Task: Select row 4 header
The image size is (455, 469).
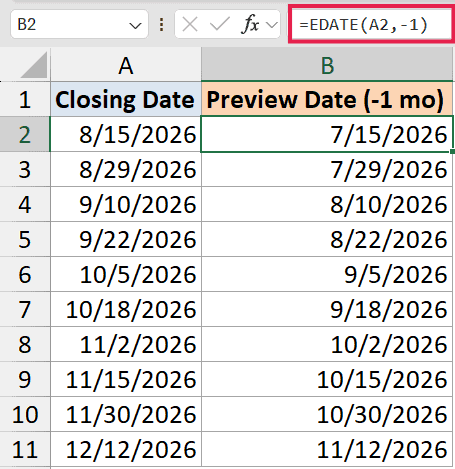Action: (x=25, y=204)
